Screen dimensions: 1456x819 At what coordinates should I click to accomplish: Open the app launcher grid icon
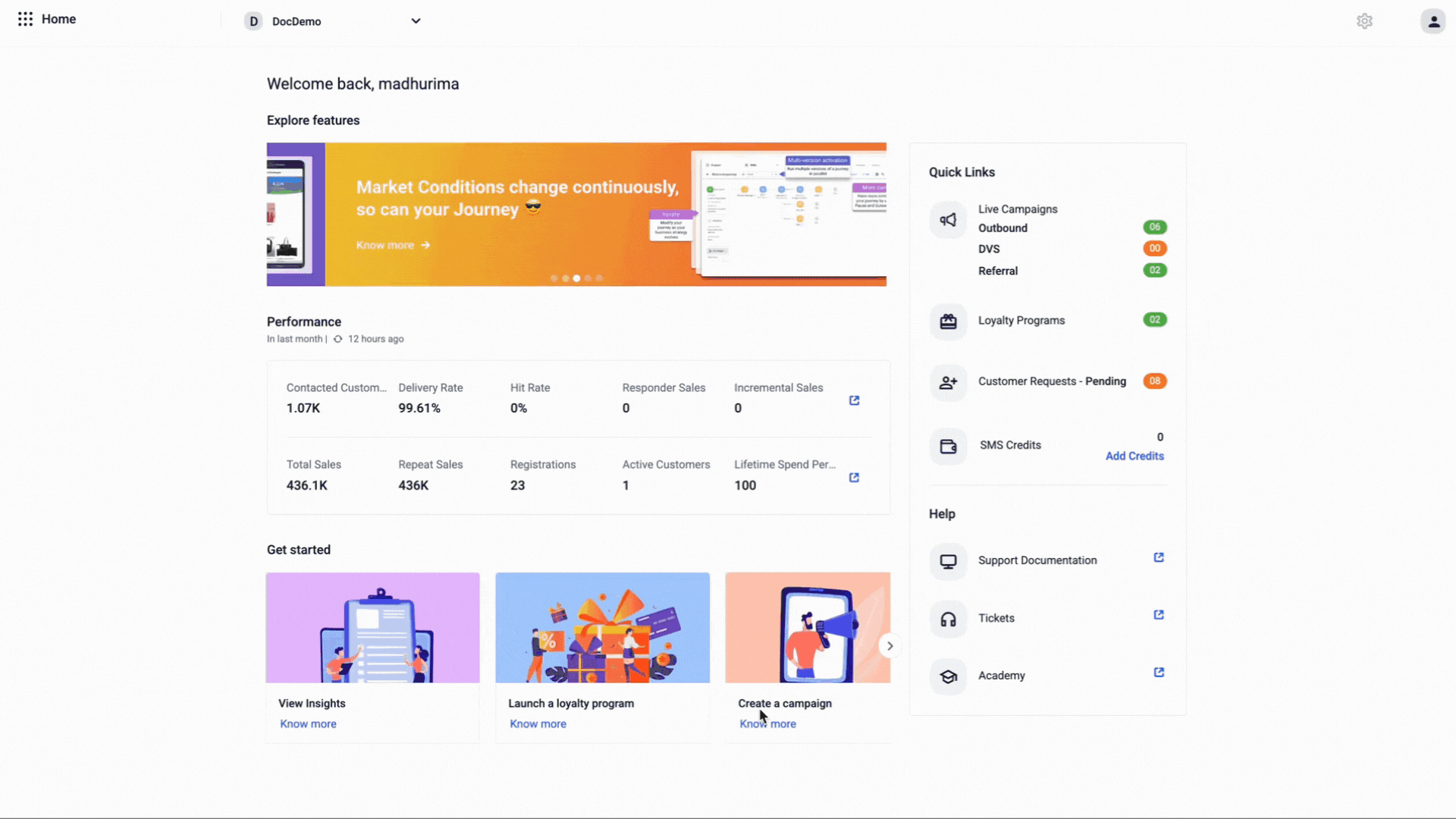click(x=25, y=19)
